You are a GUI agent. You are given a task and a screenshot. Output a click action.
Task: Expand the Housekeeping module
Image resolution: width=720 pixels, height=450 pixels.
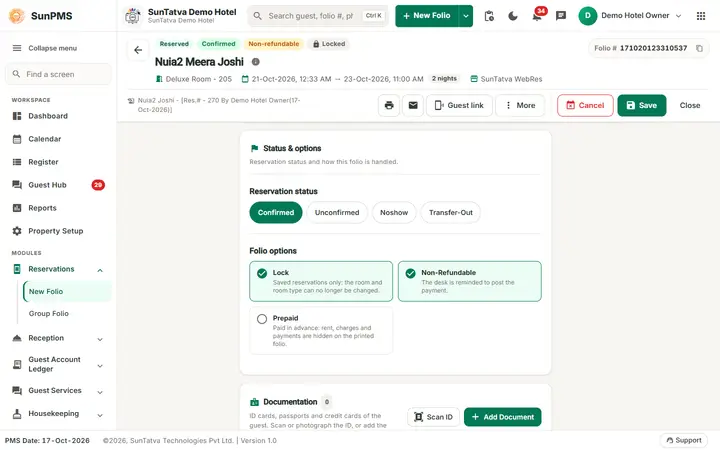point(100,415)
